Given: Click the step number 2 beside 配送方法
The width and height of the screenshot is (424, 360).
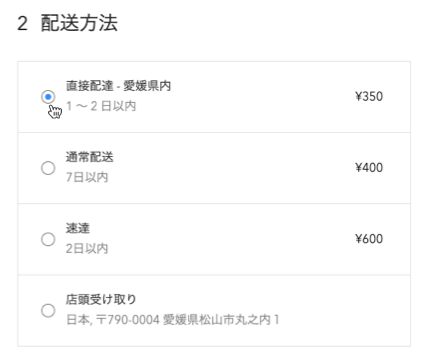Looking at the screenshot, I should [x=22, y=24].
